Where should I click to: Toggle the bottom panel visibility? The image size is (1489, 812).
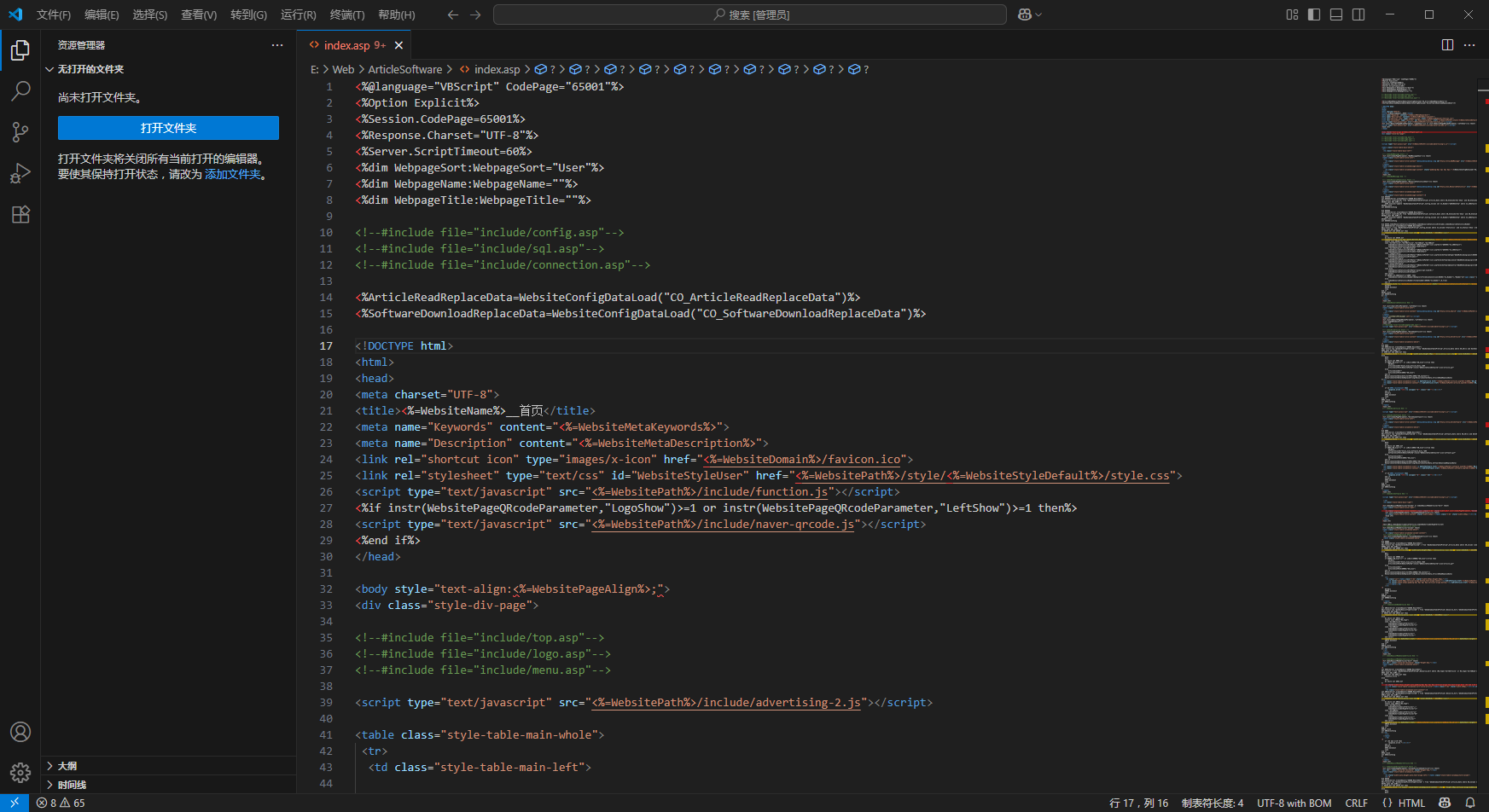(1336, 14)
